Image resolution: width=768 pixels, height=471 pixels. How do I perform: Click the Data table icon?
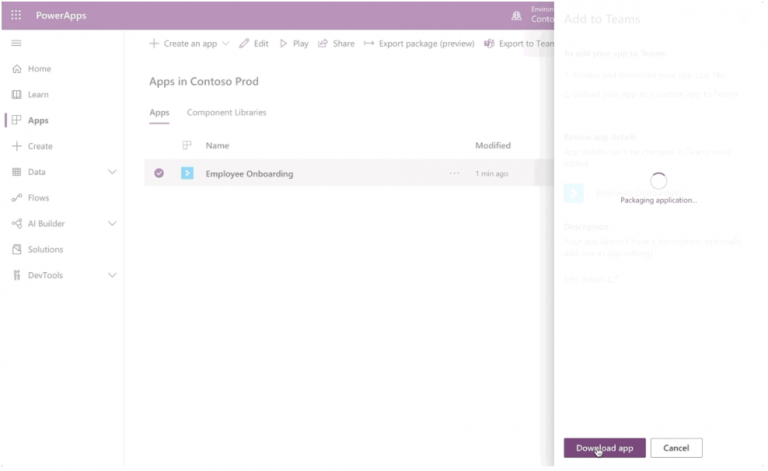click(17, 172)
